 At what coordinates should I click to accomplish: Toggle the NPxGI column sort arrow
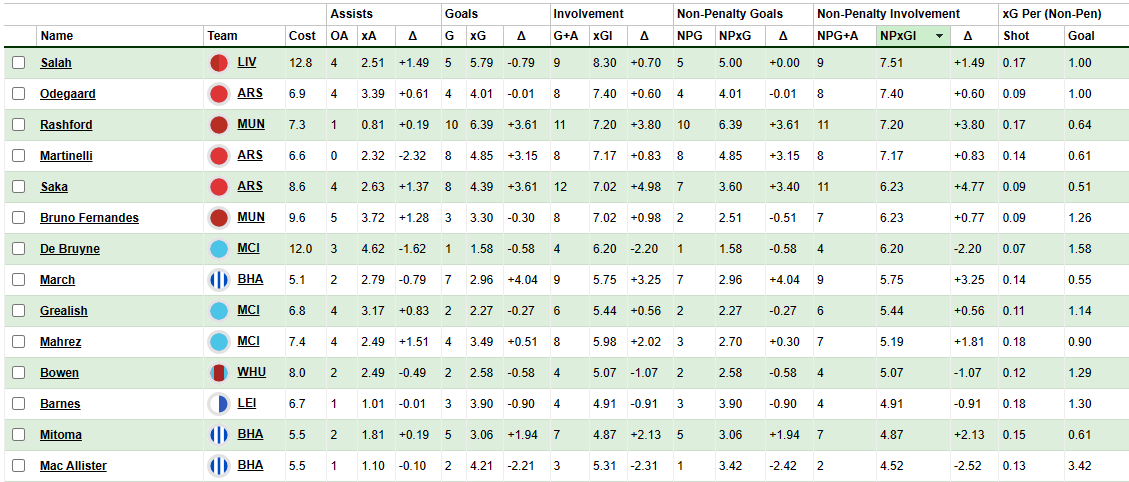[x=939, y=36]
